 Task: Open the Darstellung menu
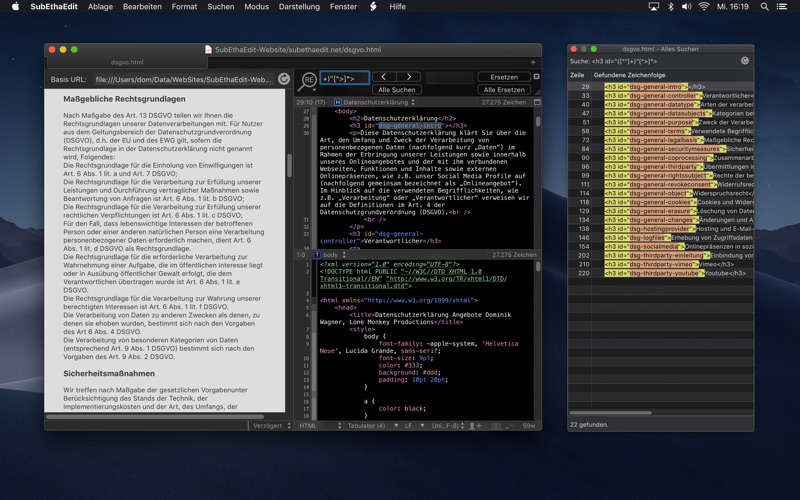click(x=299, y=7)
